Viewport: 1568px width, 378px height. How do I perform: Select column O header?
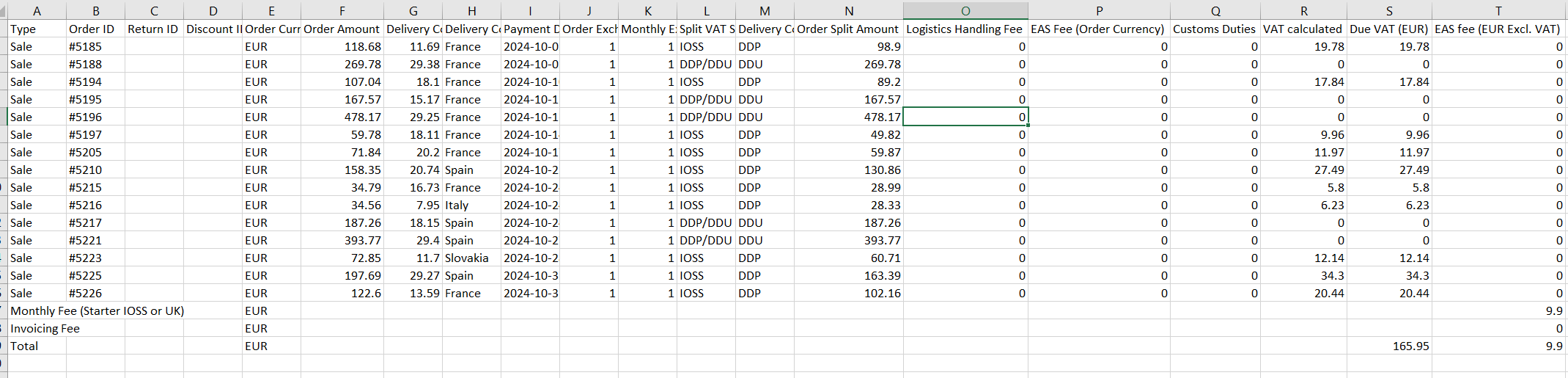tap(965, 10)
